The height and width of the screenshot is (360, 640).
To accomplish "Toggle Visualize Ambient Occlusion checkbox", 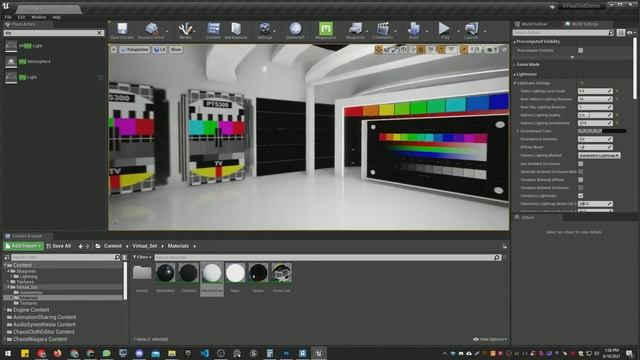I will 580,188.
